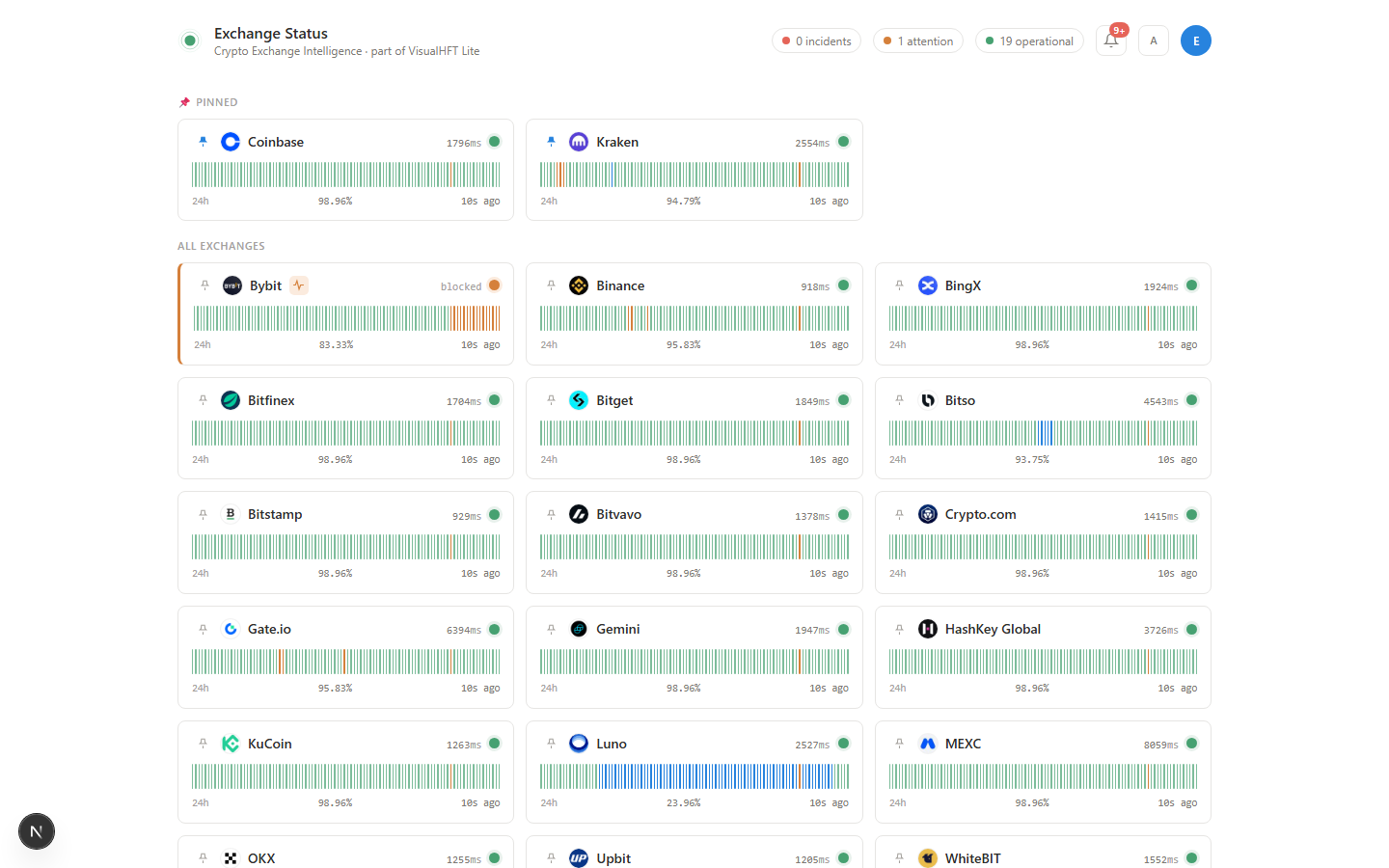Click the Gate.io logo icon

tap(231, 629)
